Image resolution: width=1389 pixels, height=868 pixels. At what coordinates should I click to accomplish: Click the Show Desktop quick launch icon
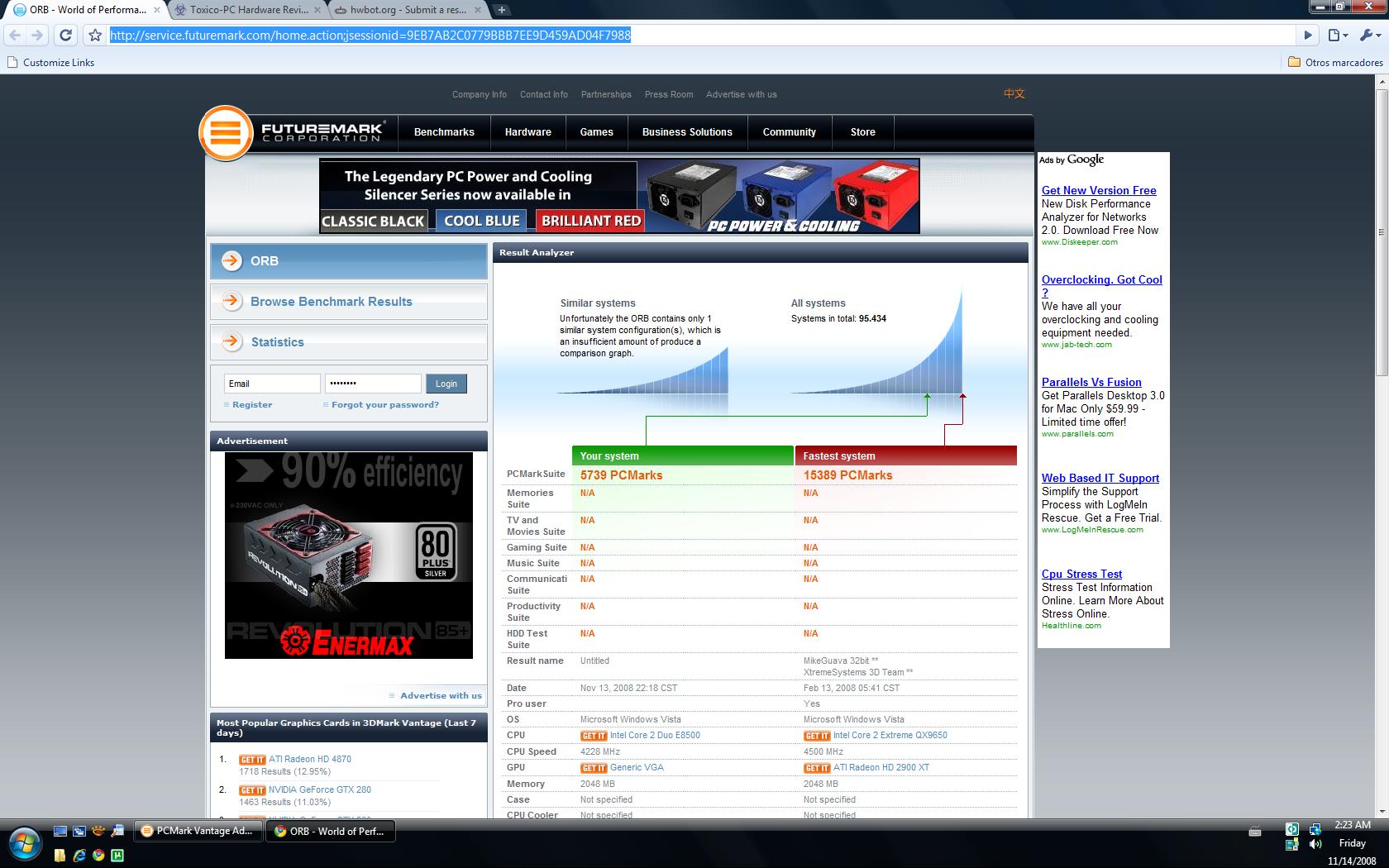click(60, 831)
